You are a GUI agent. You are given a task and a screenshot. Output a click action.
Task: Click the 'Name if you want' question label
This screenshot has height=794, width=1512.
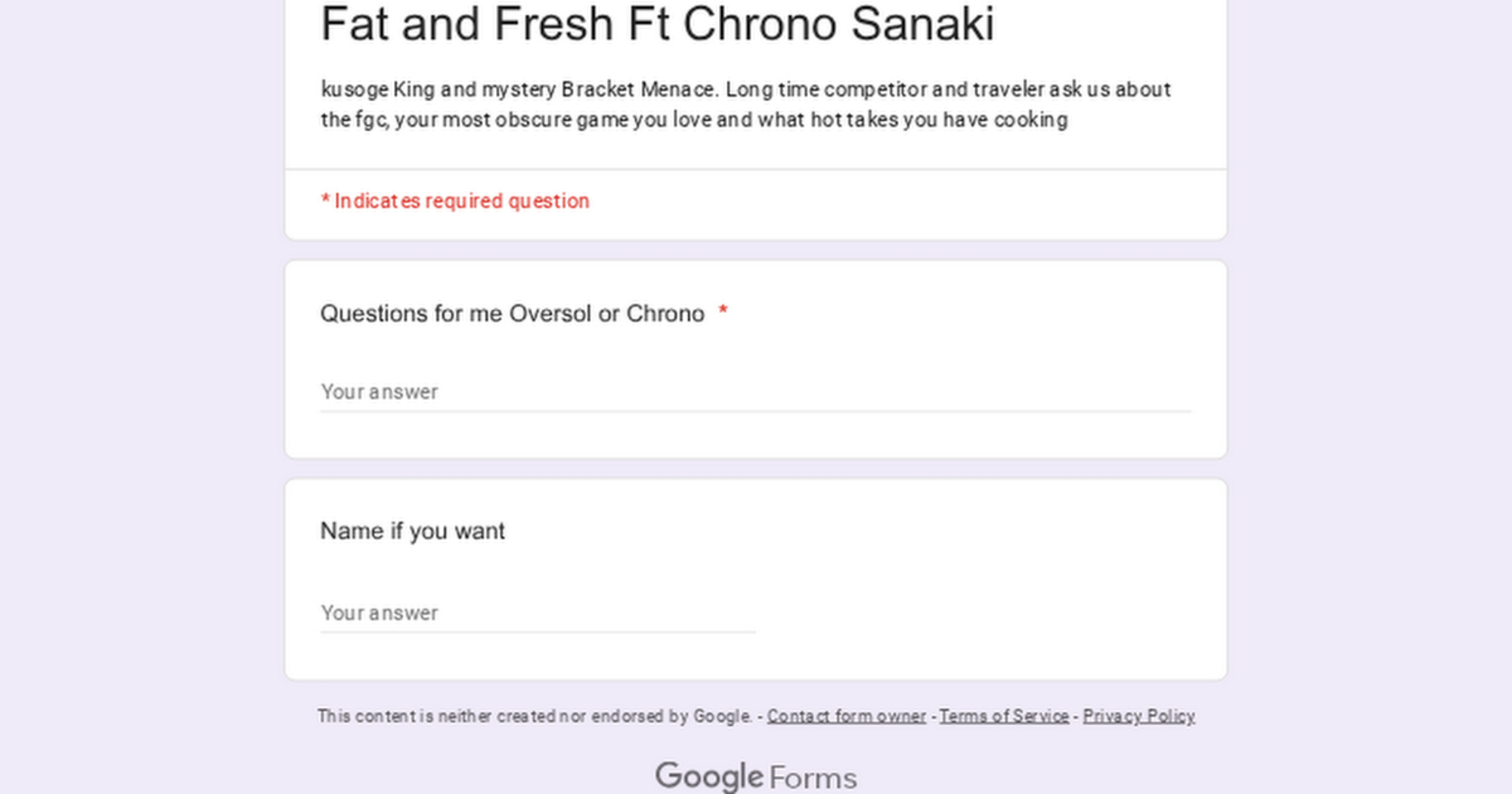point(412,531)
